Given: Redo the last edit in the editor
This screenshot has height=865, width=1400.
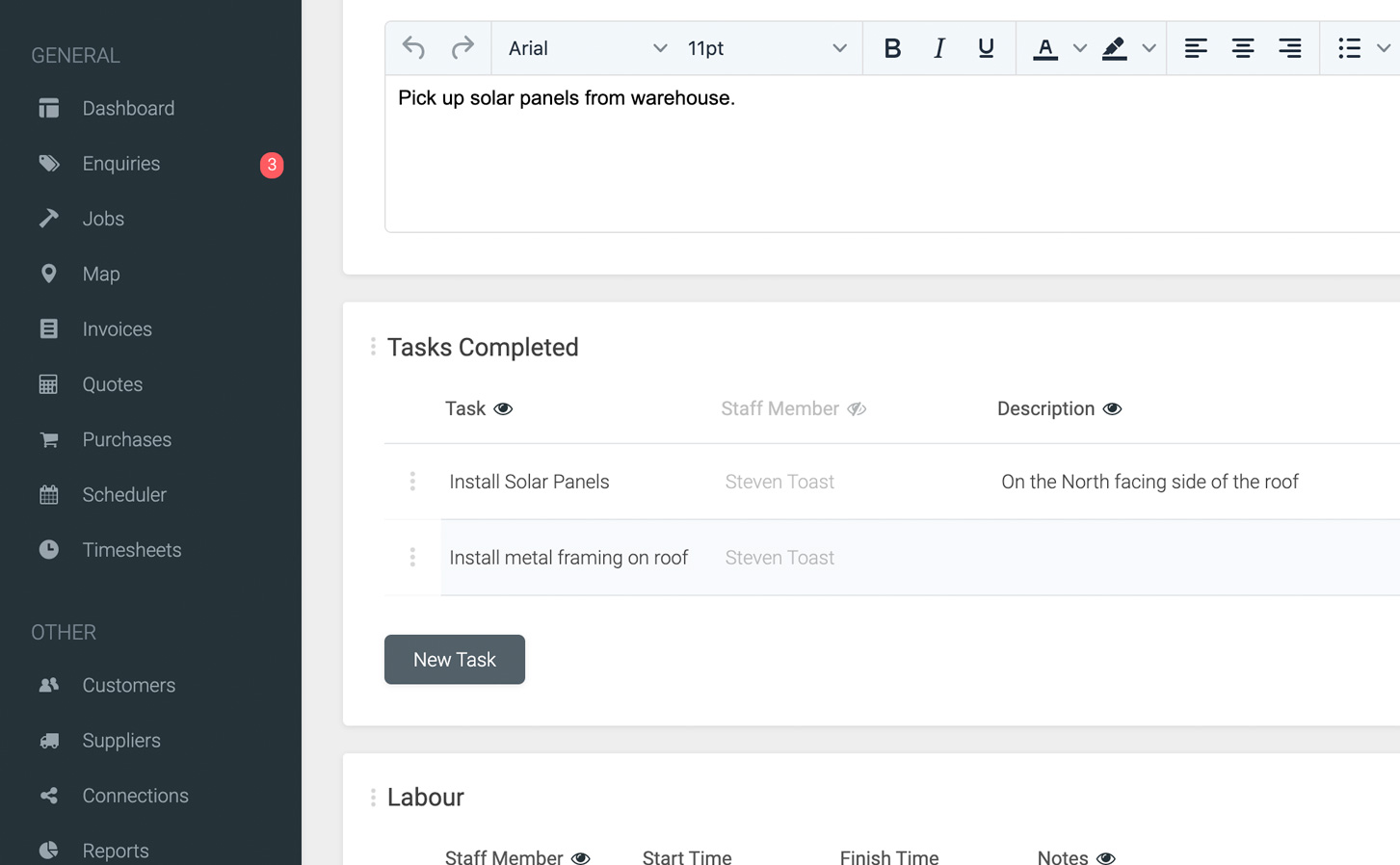Looking at the screenshot, I should click(462, 48).
